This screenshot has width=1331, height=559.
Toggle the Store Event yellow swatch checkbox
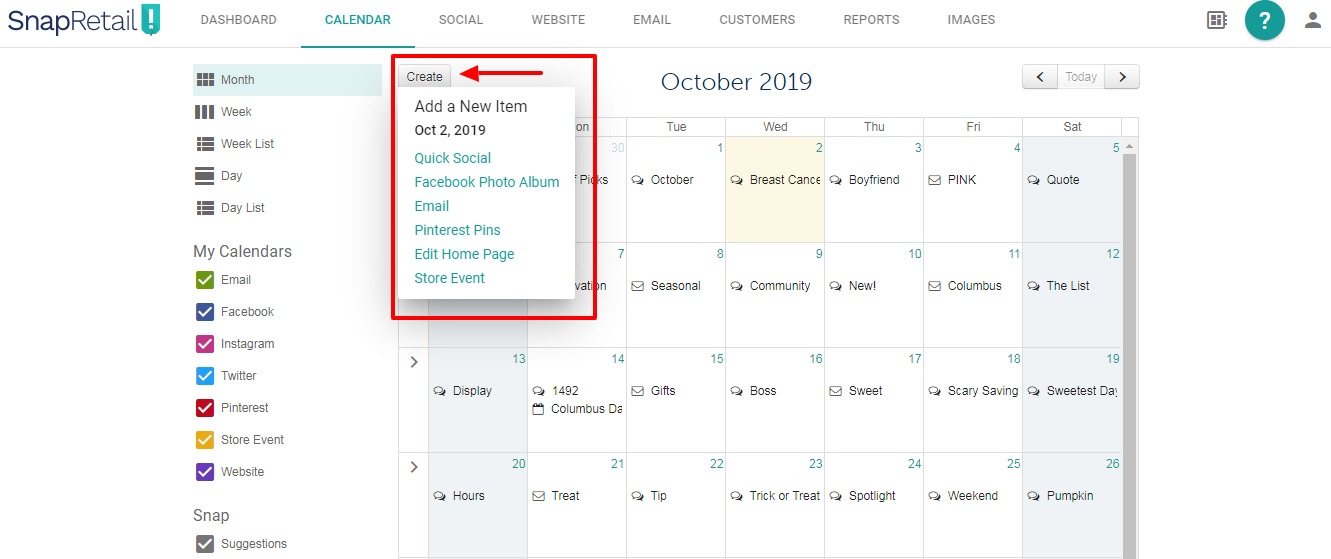click(205, 440)
